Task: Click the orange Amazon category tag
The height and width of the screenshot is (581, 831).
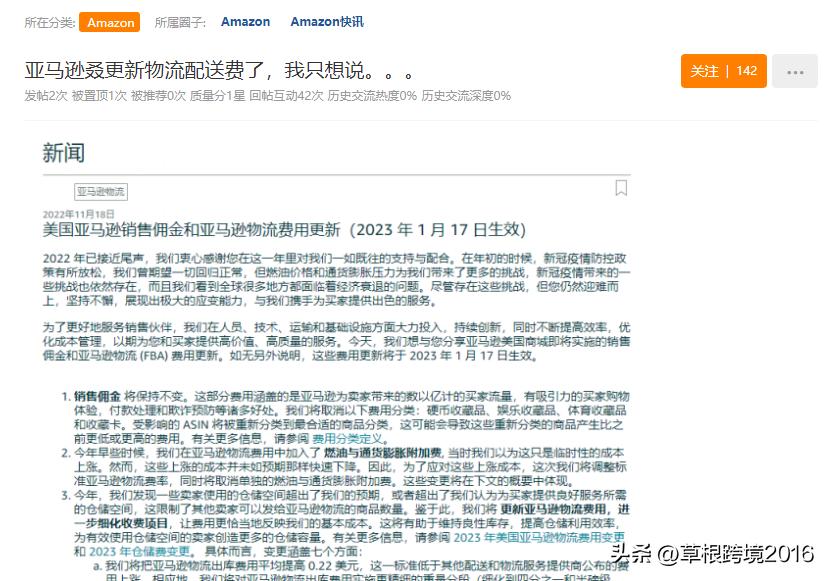Action: pyautogui.click(x=110, y=21)
